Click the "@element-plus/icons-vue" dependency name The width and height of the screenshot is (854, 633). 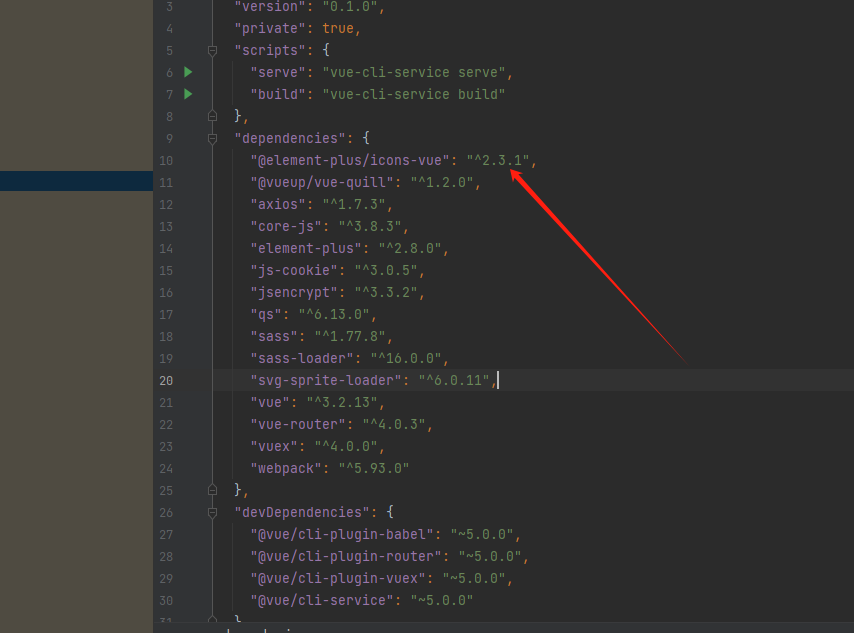point(350,161)
